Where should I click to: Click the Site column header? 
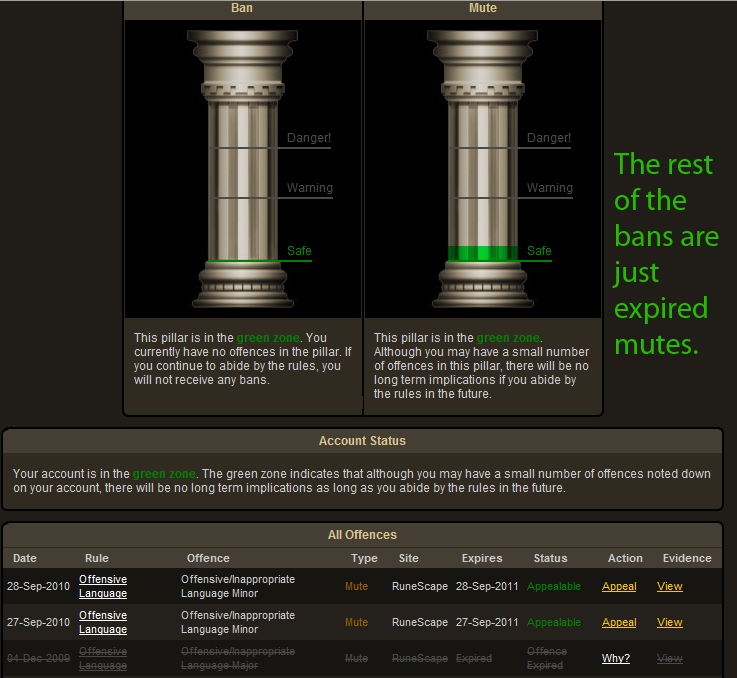coord(408,558)
